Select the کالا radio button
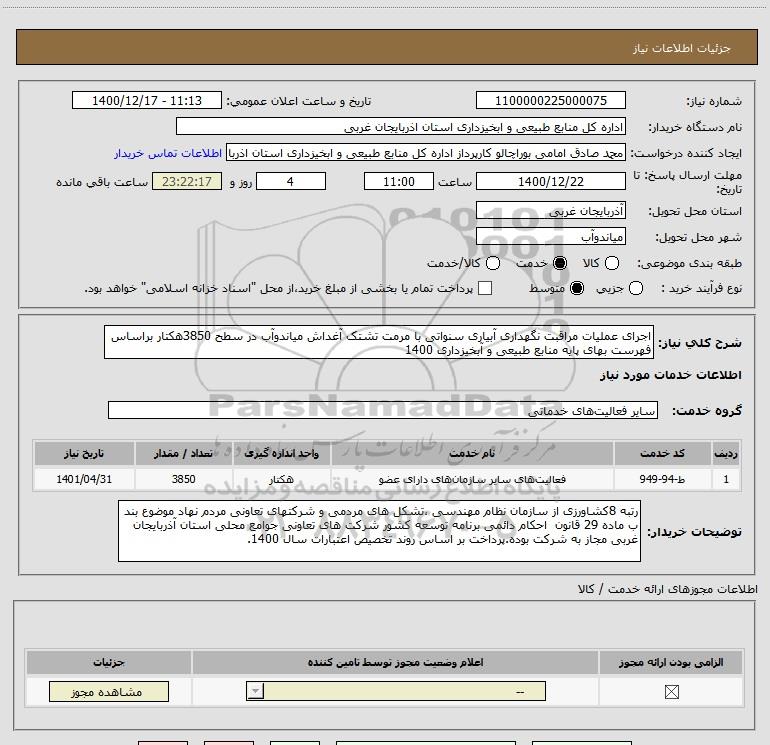Image resolution: width=770 pixels, height=745 pixels. point(612,263)
